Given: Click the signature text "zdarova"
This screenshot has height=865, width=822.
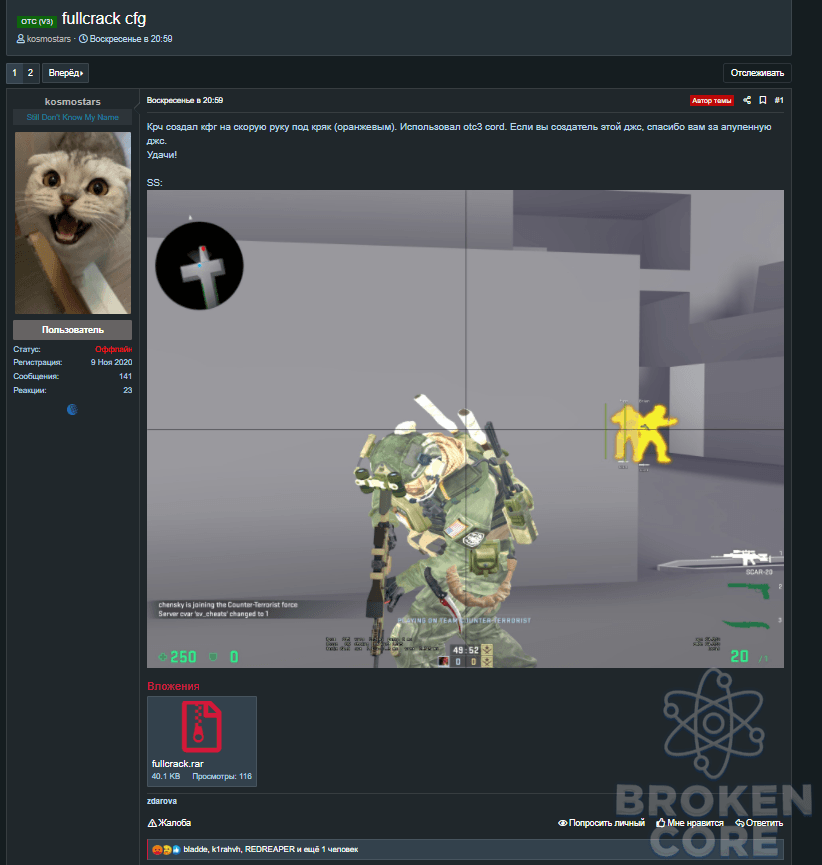Looking at the screenshot, I should click(x=162, y=801).
